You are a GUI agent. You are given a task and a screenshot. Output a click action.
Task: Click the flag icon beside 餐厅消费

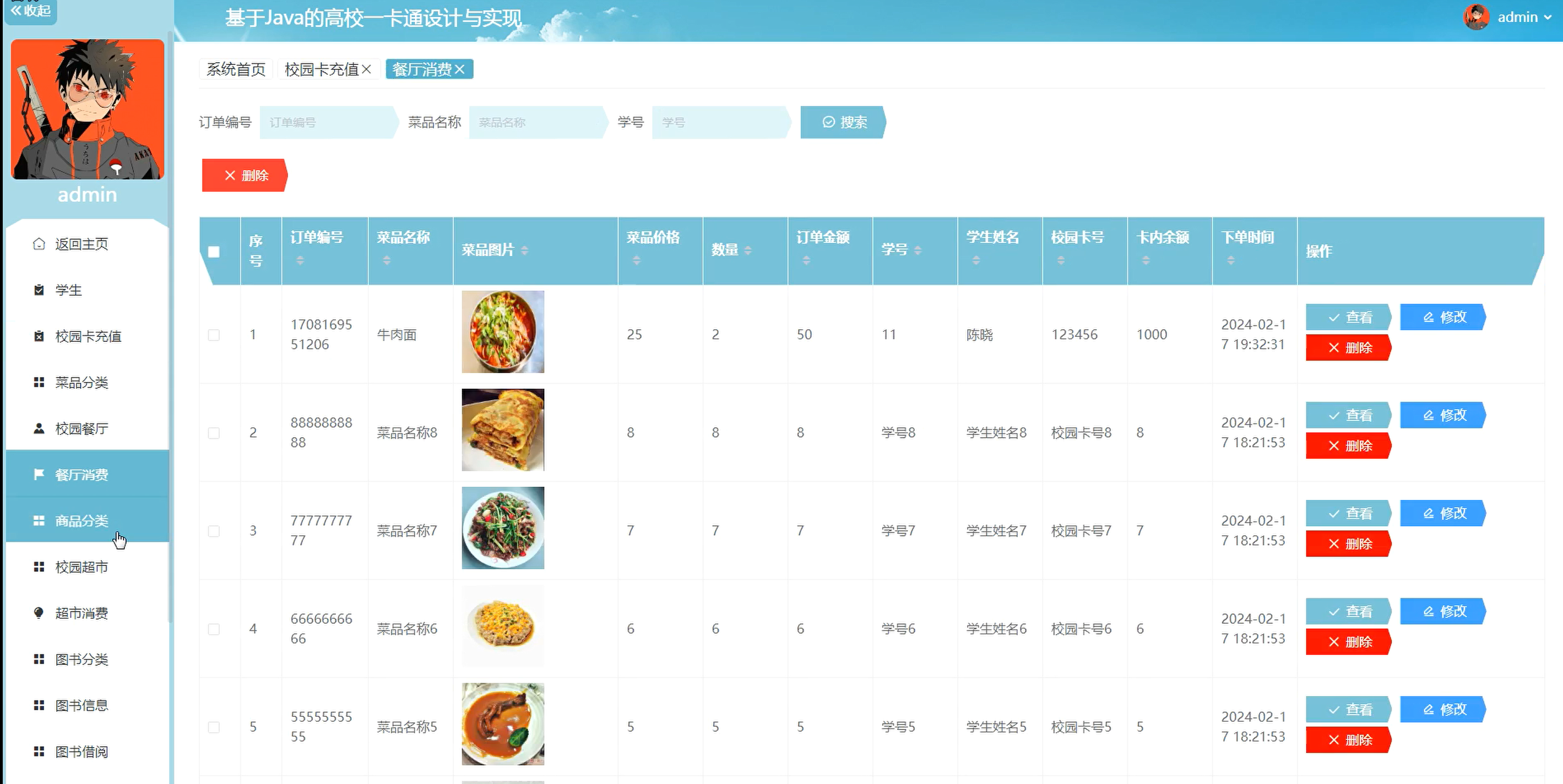click(39, 474)
